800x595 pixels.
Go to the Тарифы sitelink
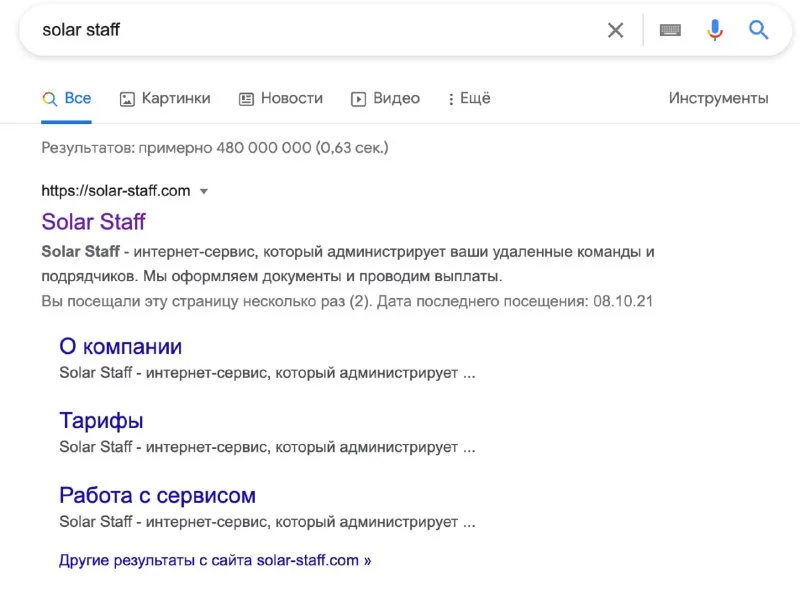pyautogui.click(x=101, y=420)
